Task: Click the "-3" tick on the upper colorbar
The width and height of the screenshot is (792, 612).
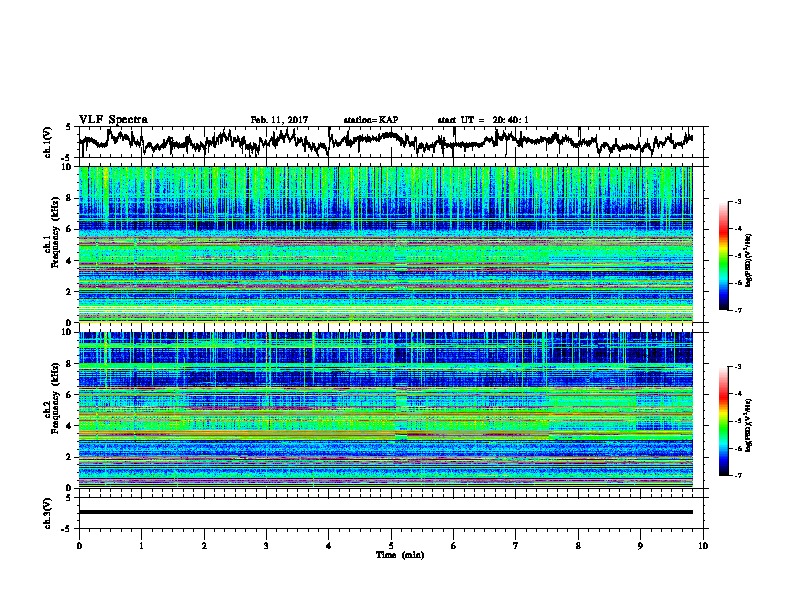Action: point(738,201)
